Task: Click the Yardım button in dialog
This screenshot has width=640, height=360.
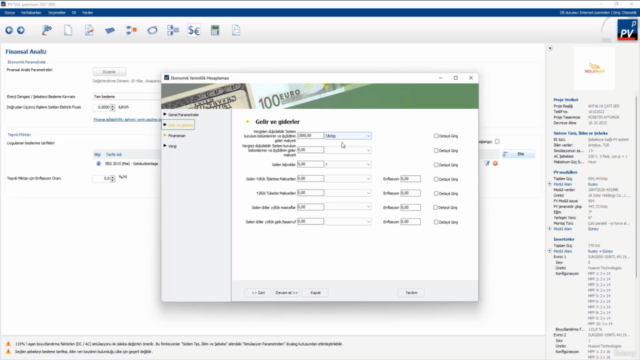Action: click(x=411, y=293)
